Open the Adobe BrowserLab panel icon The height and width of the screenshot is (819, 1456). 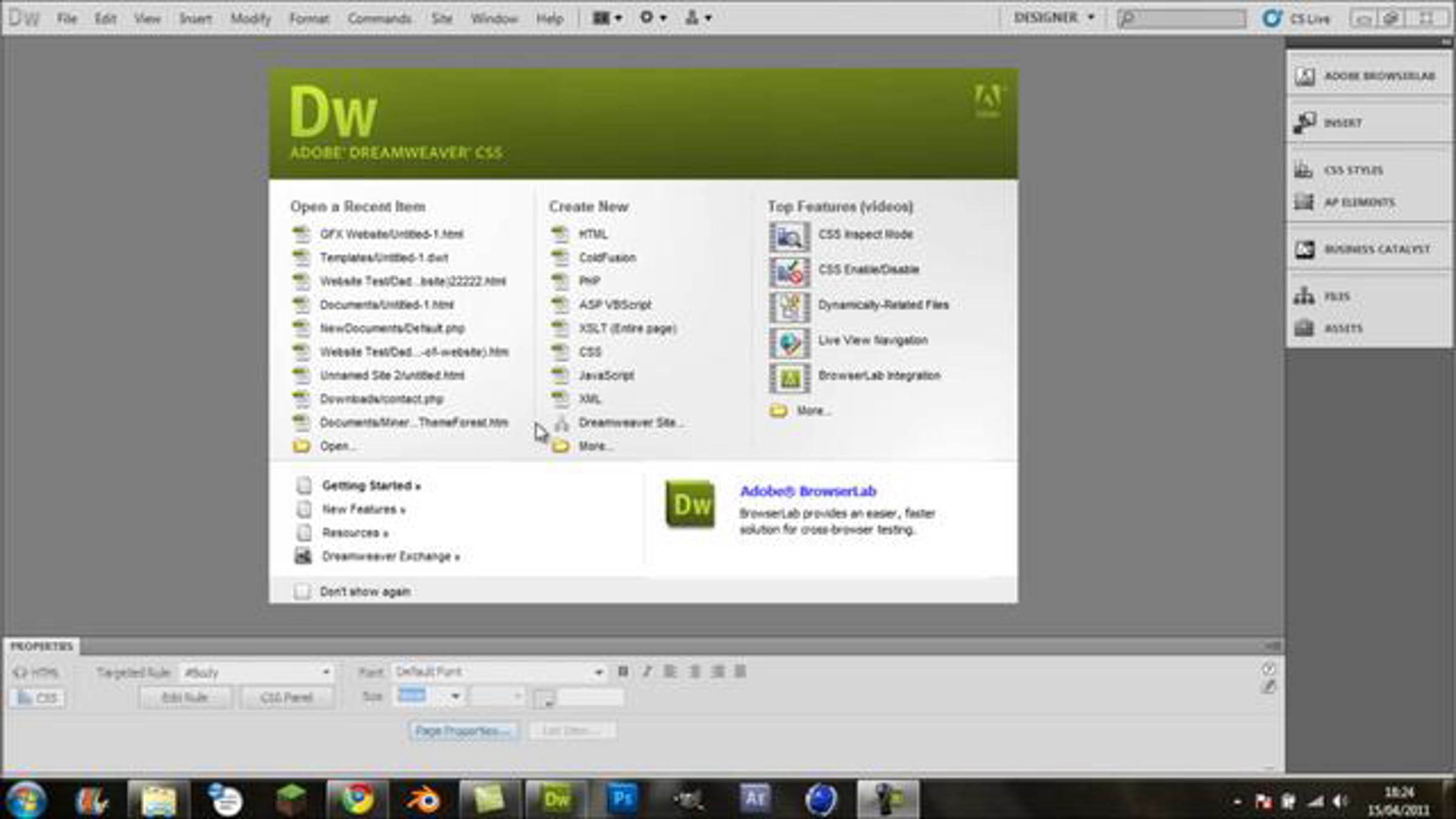(x=1304, y=76)
